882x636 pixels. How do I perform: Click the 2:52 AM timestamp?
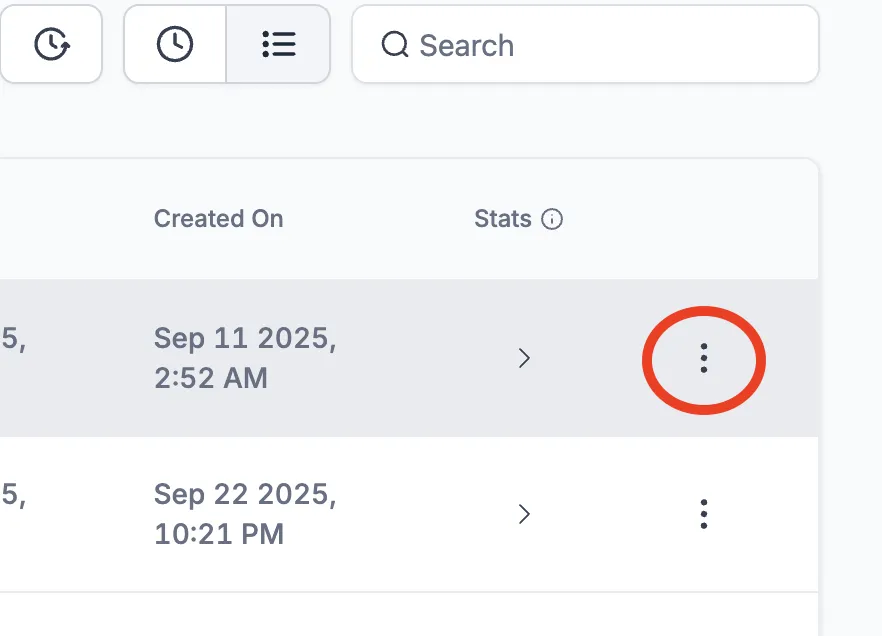coord(210,378)
